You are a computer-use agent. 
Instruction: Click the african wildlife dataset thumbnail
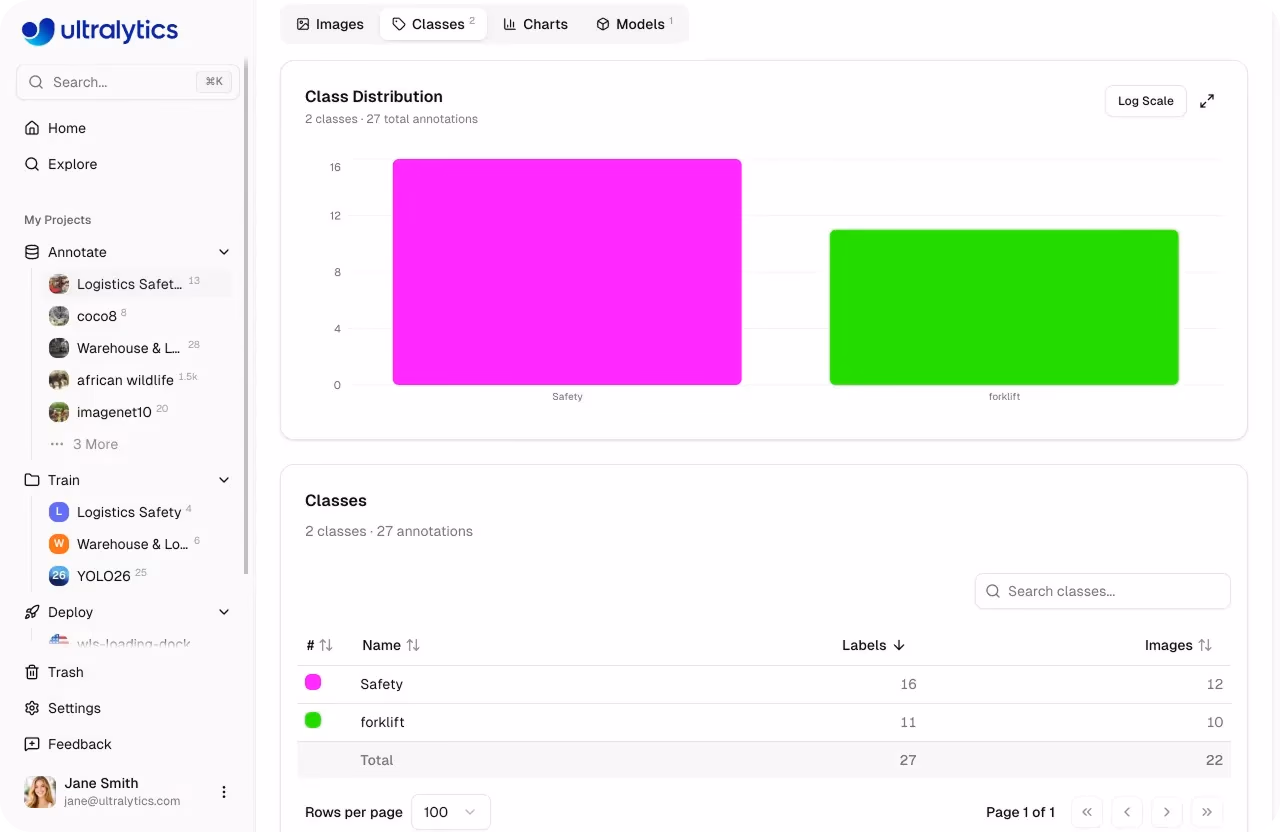(59, 380)
